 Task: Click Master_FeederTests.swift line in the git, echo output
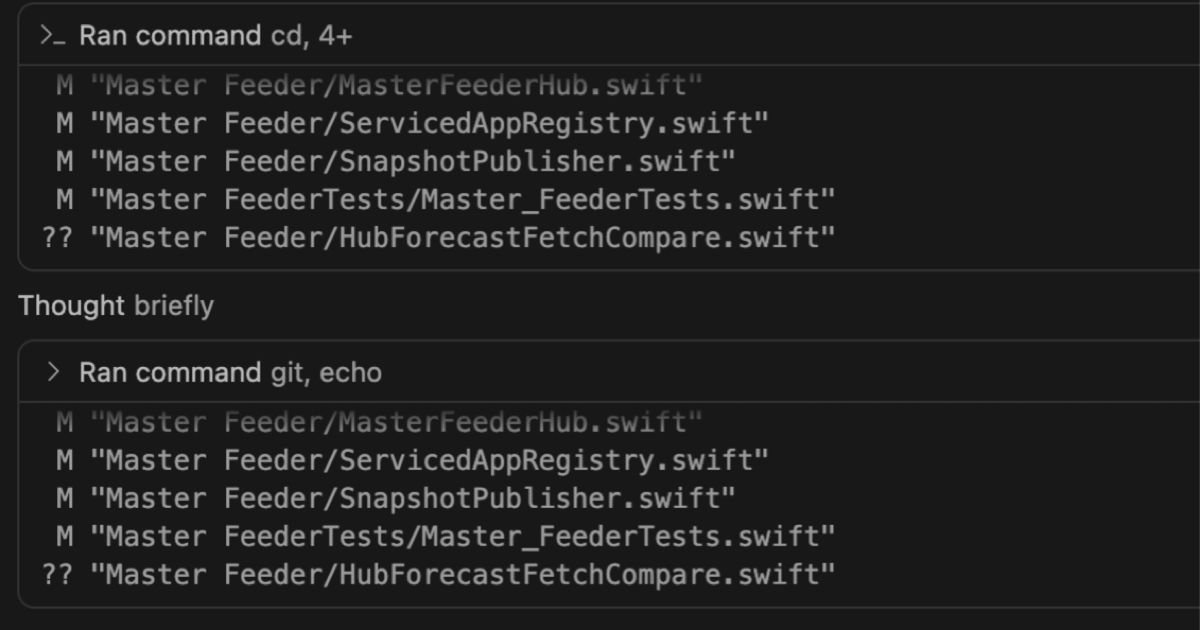445,536
